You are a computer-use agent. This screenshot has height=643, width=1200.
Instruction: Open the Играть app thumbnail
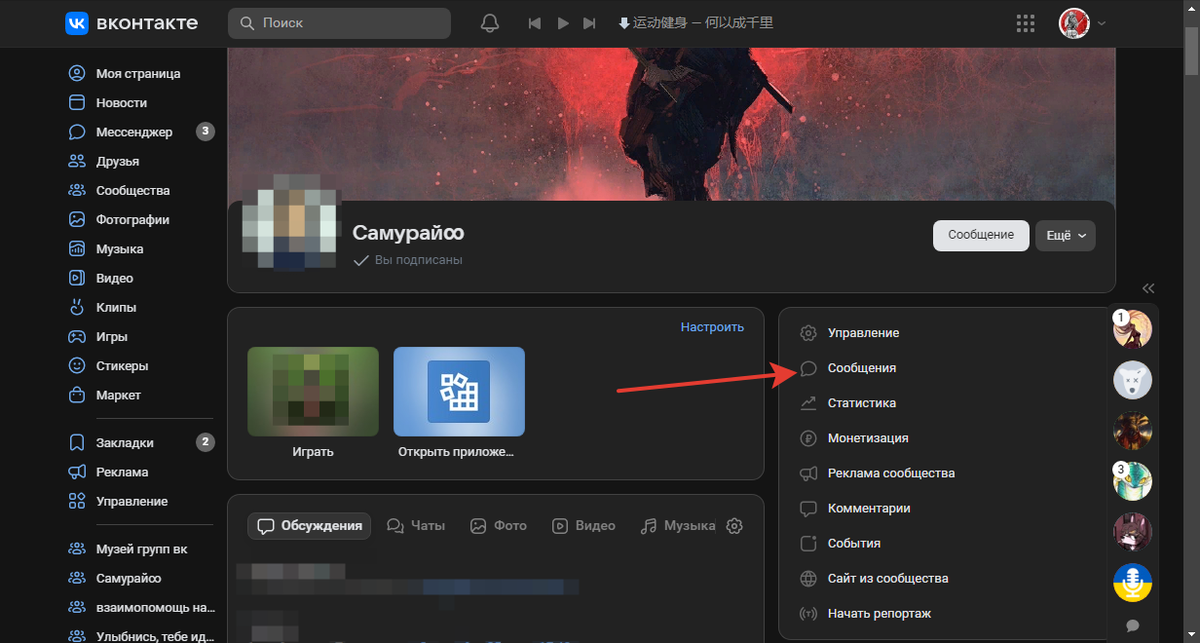coord(313,392)
